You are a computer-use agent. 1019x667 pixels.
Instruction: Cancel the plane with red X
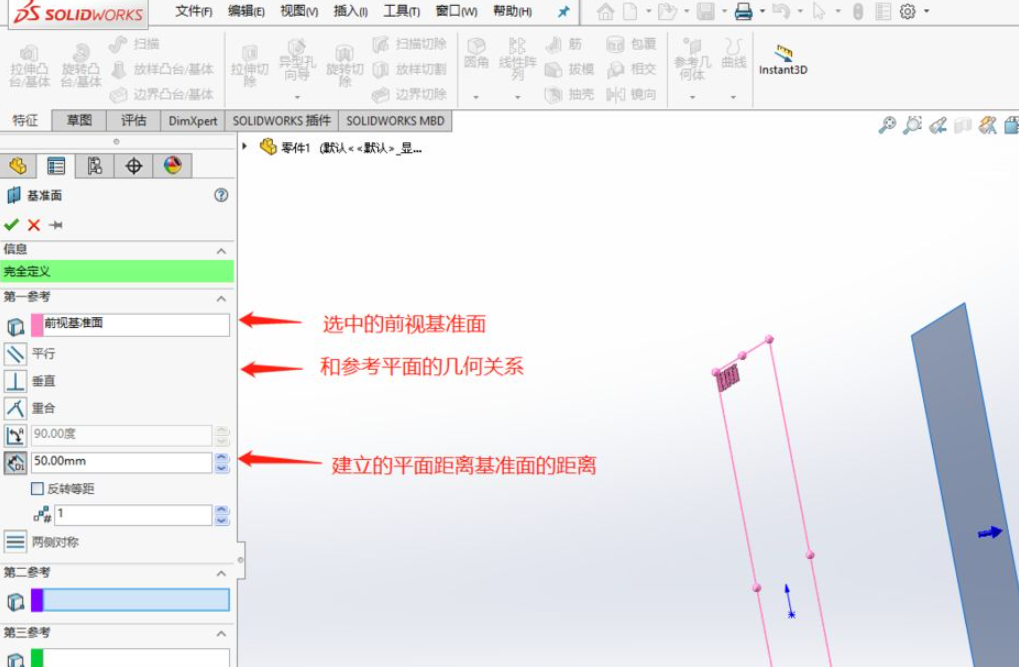tap(34, 225)
